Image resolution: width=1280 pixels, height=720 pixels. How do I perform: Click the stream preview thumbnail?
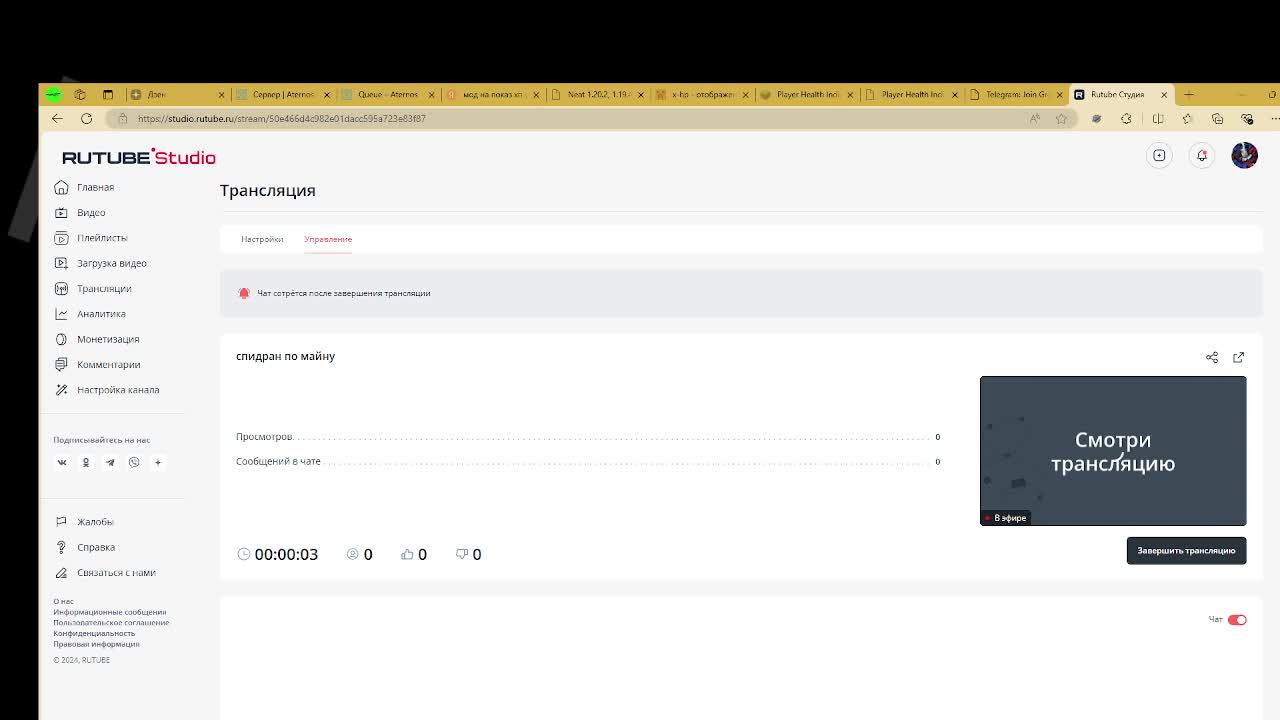[x=1113, y=451]
